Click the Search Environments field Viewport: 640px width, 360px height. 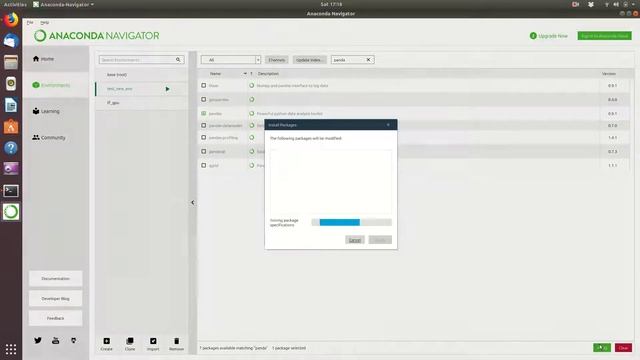(x=141, y=60)
